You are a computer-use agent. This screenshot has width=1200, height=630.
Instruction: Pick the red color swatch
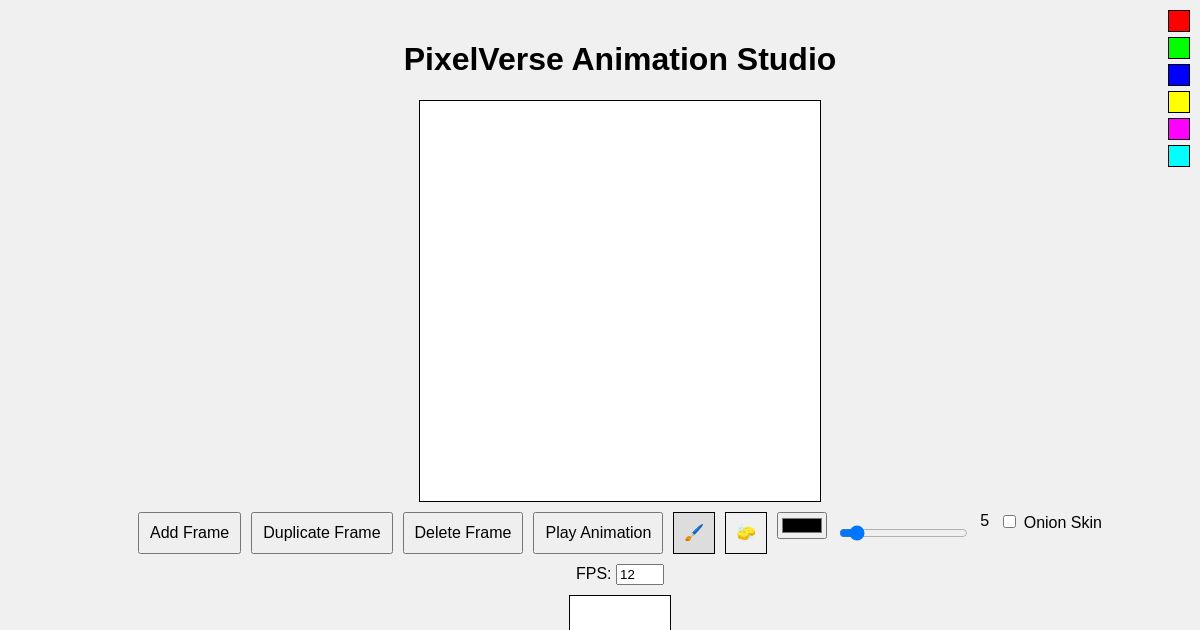[x=1179, y=21]
